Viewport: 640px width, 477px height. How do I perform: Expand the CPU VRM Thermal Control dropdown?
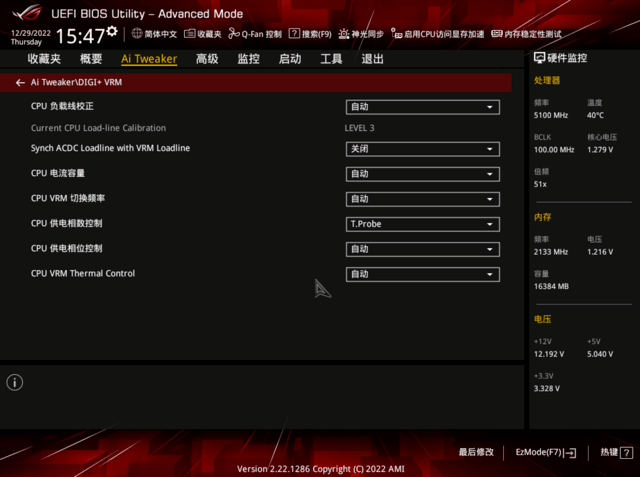422,274
